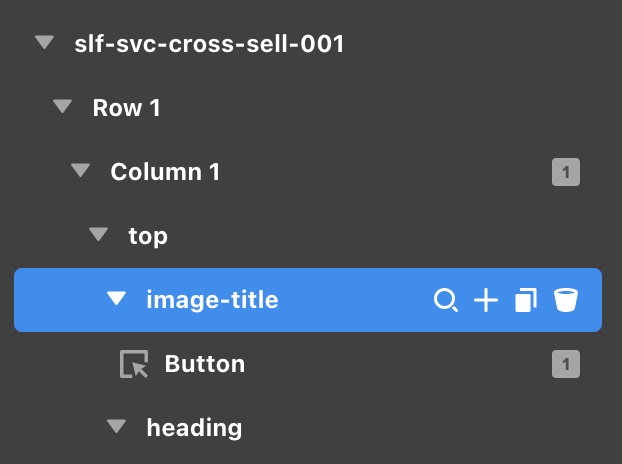Select the Button tree item label
Image resolution: width=622 pixels, height=464 pixels.
tap(204, 364)
